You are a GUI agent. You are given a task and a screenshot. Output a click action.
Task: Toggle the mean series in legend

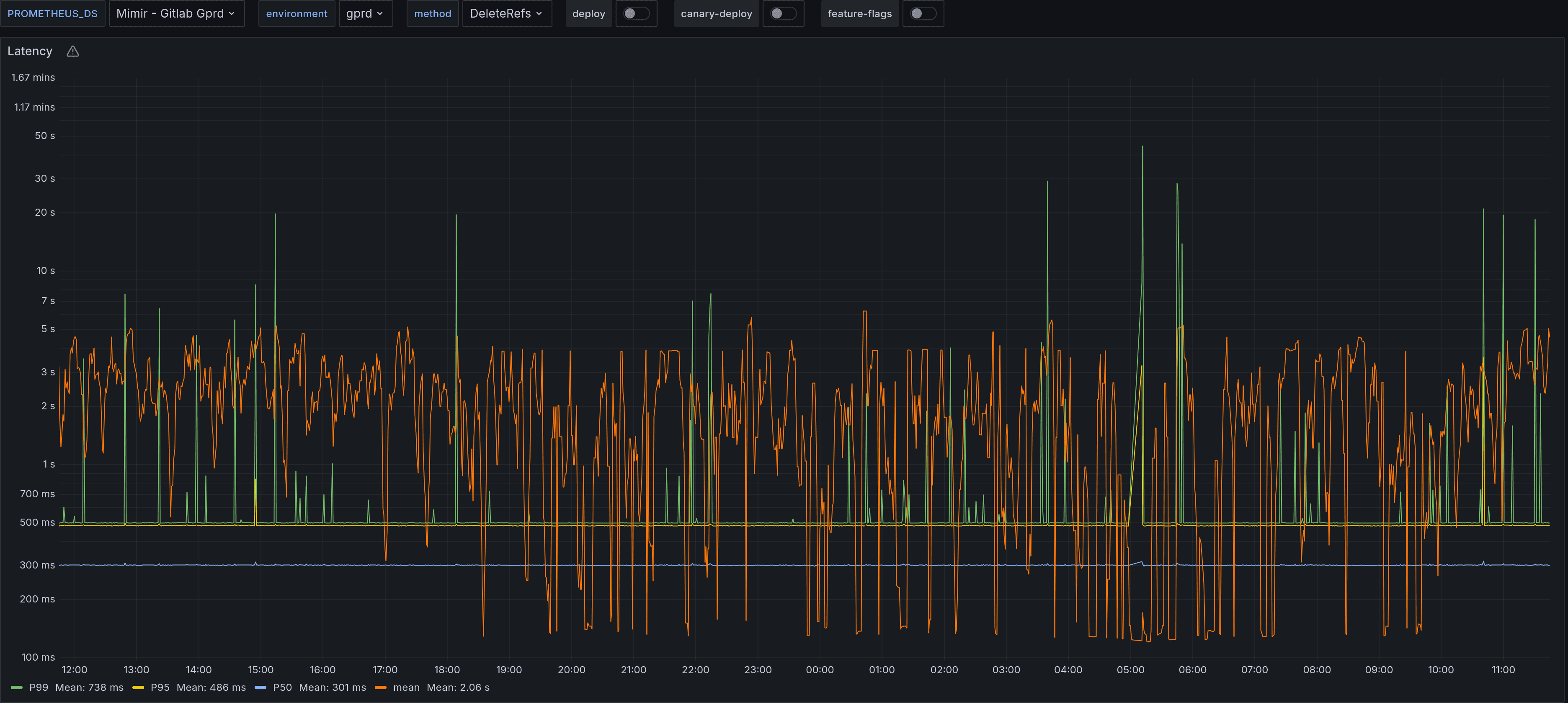click(406, 687)
